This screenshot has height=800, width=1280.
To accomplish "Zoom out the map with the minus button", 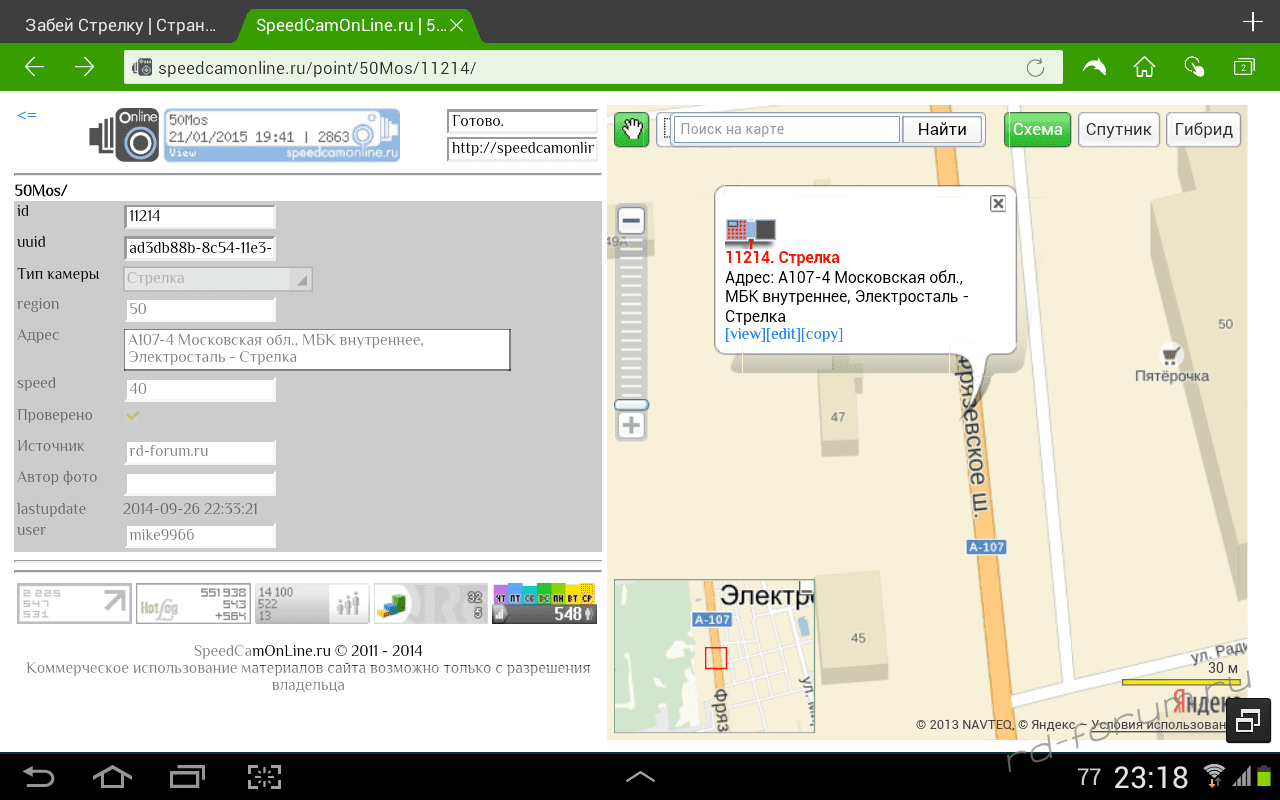I will 631,221.
